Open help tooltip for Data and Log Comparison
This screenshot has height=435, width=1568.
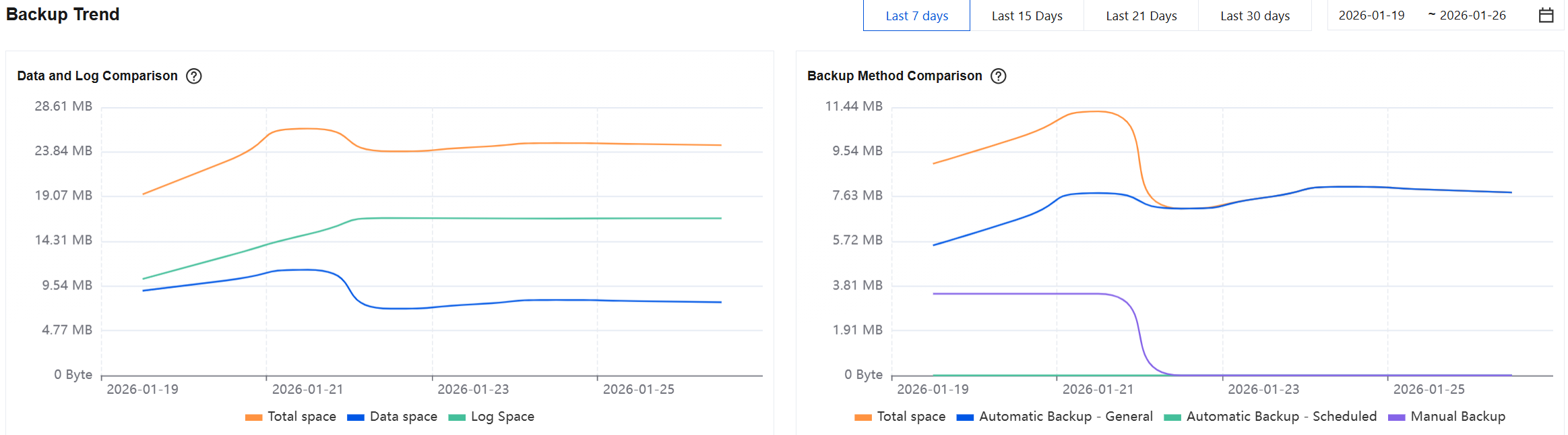[194, 76]
